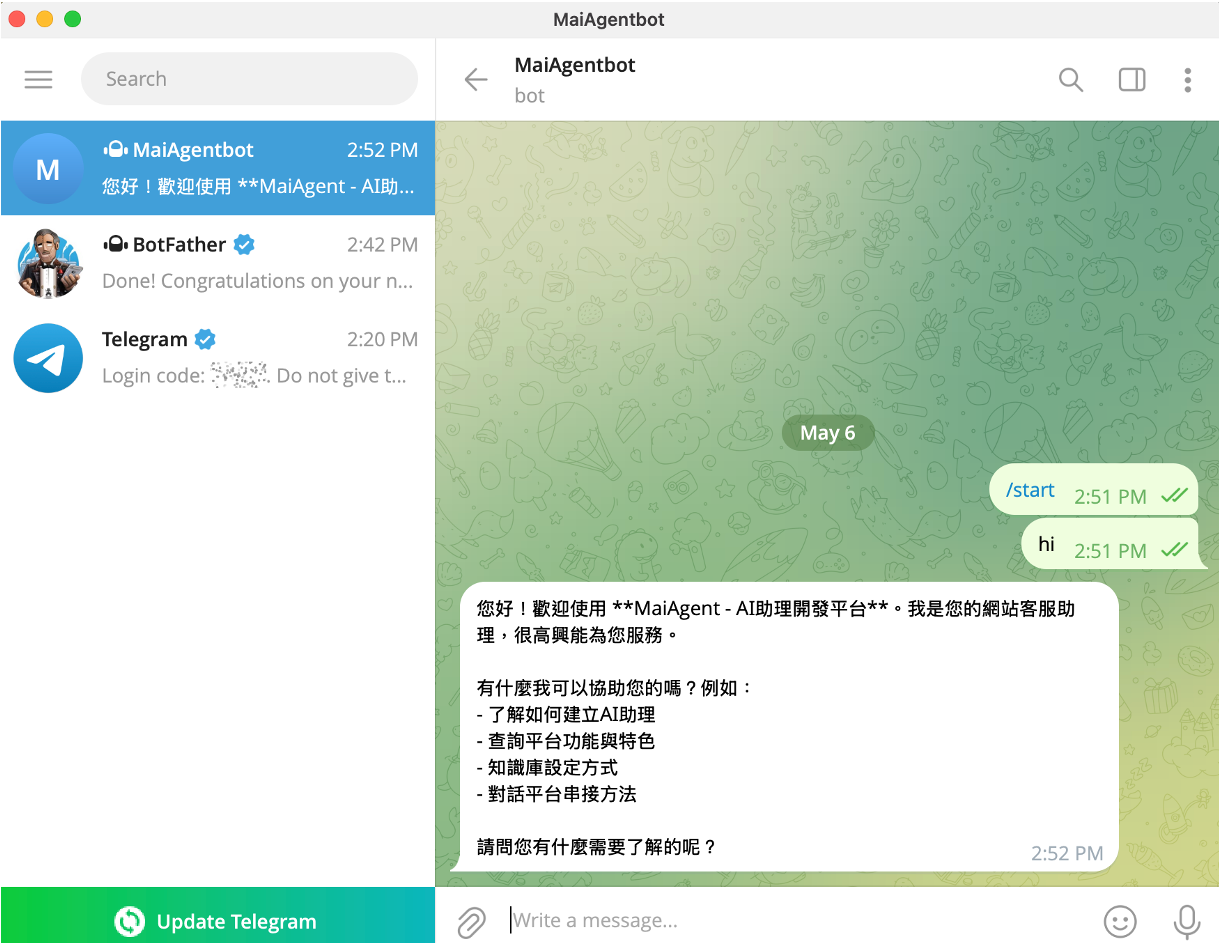The width and height of the screenshot is (1220, 945).
Task: Click the /start command link
Action: click(1030, 490)
